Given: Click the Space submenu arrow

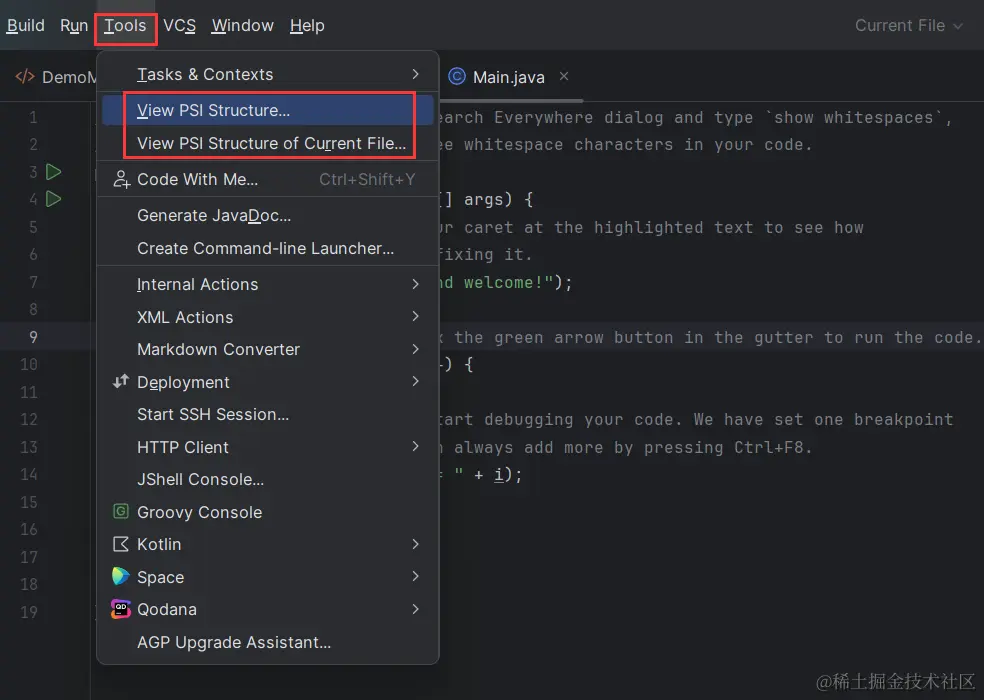Looking at the screenshot, I should [415, 576].
